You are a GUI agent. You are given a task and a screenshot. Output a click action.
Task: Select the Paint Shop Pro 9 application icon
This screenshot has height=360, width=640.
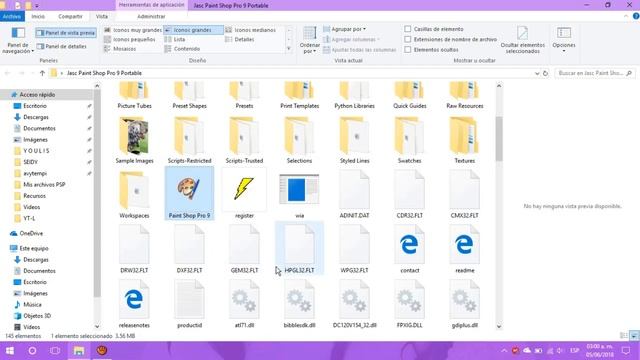click(189, 193)
